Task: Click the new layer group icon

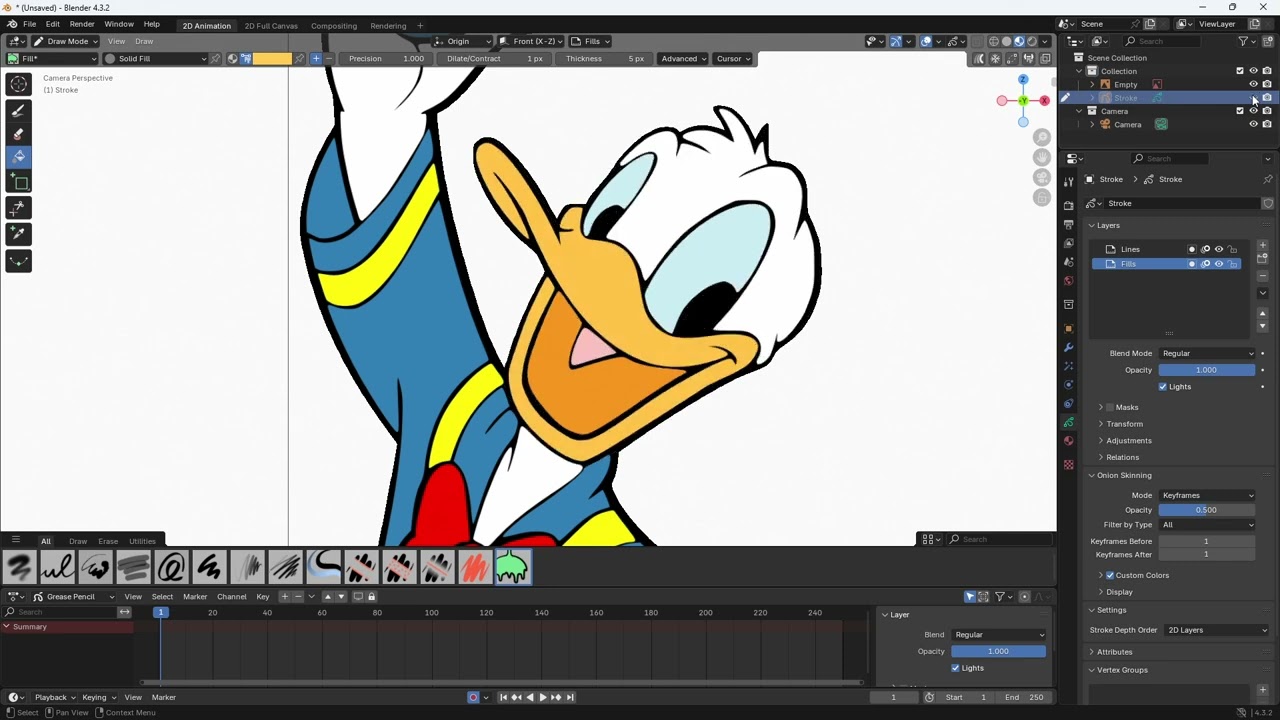Action: click(1262, 259)
